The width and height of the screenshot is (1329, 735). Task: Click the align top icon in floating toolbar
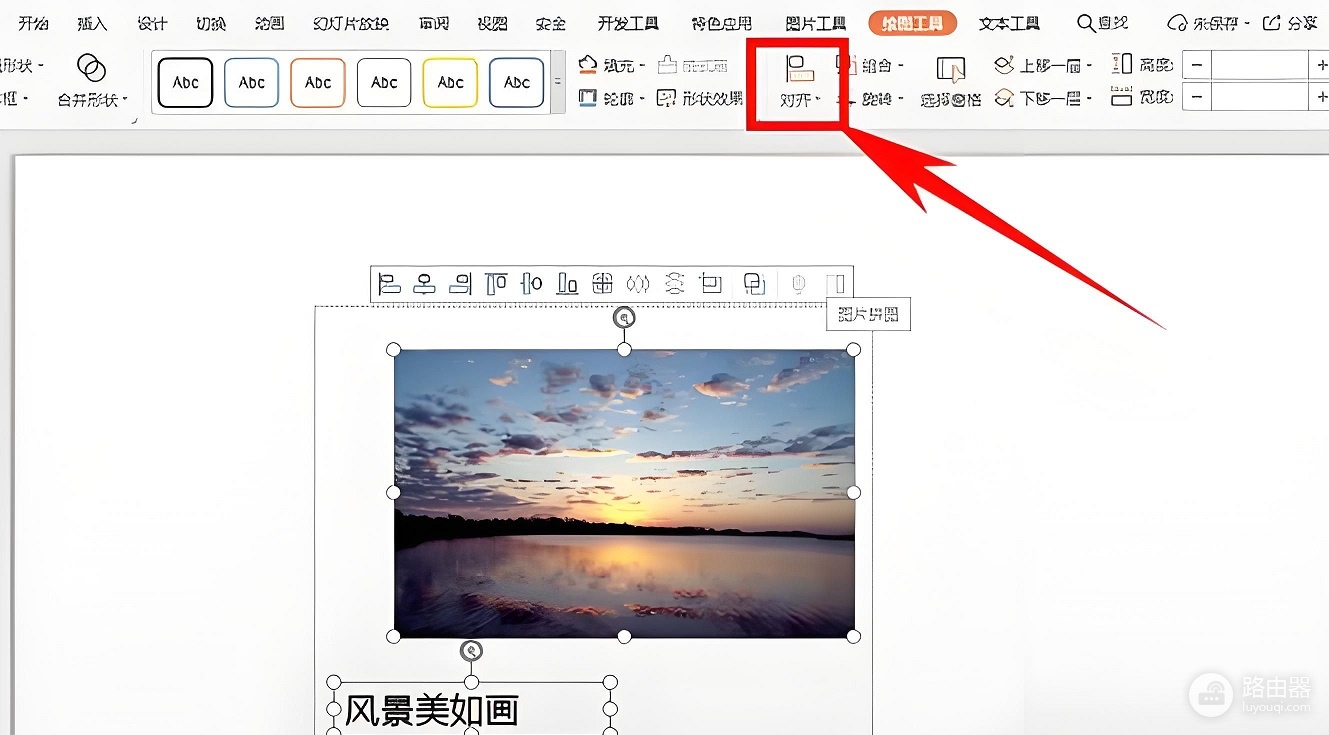pos(496,284)
